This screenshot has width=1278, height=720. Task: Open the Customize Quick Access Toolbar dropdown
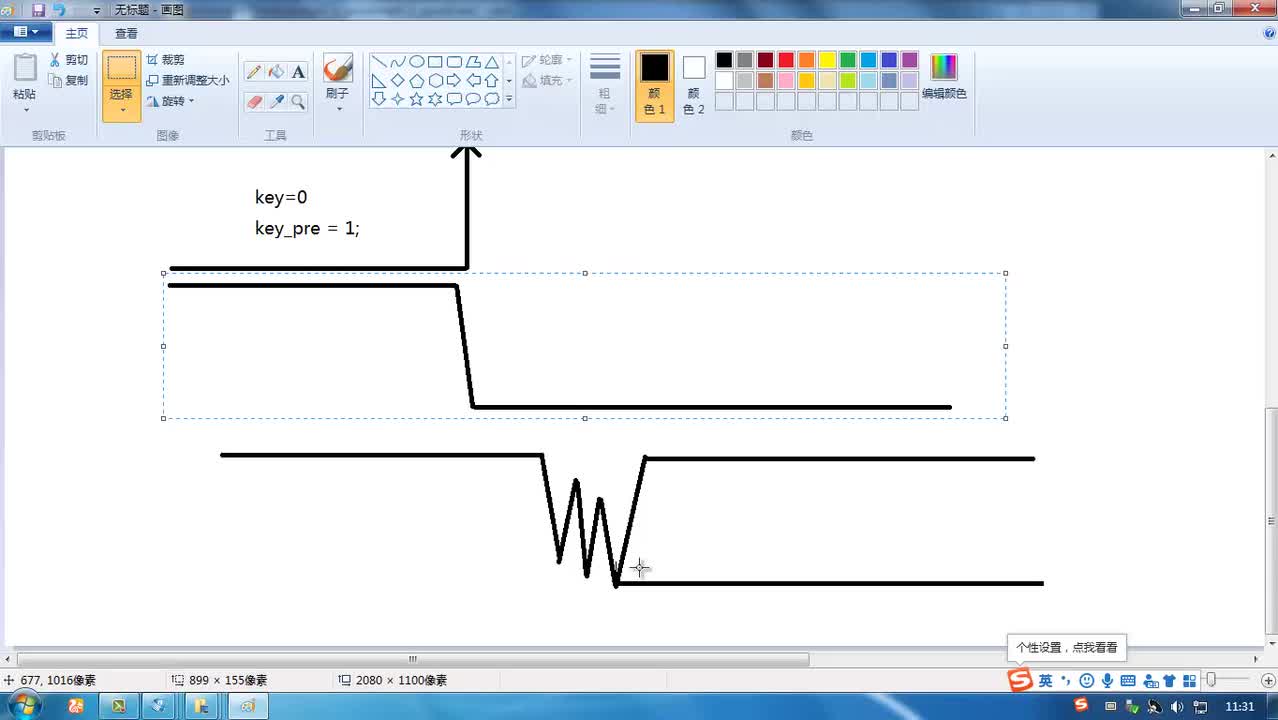click(x=96, y=10)
